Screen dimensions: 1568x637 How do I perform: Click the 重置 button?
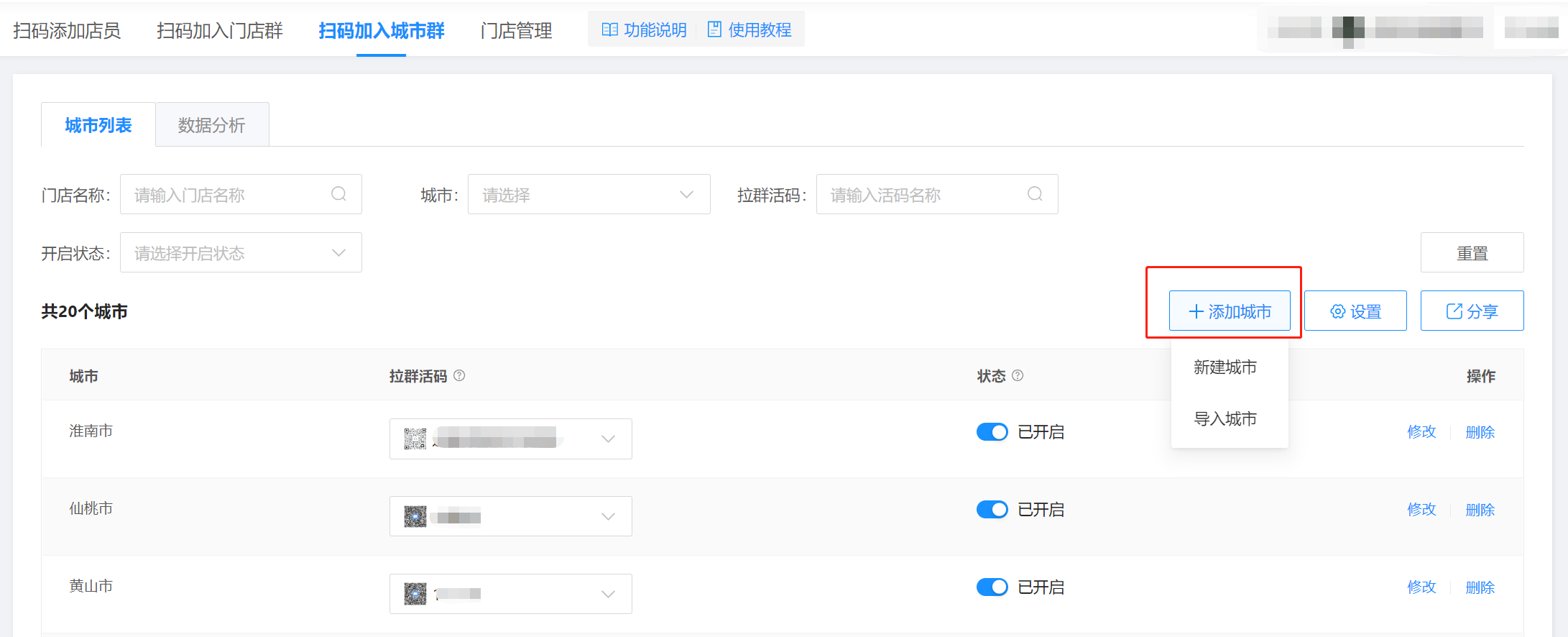[1472, 253]
